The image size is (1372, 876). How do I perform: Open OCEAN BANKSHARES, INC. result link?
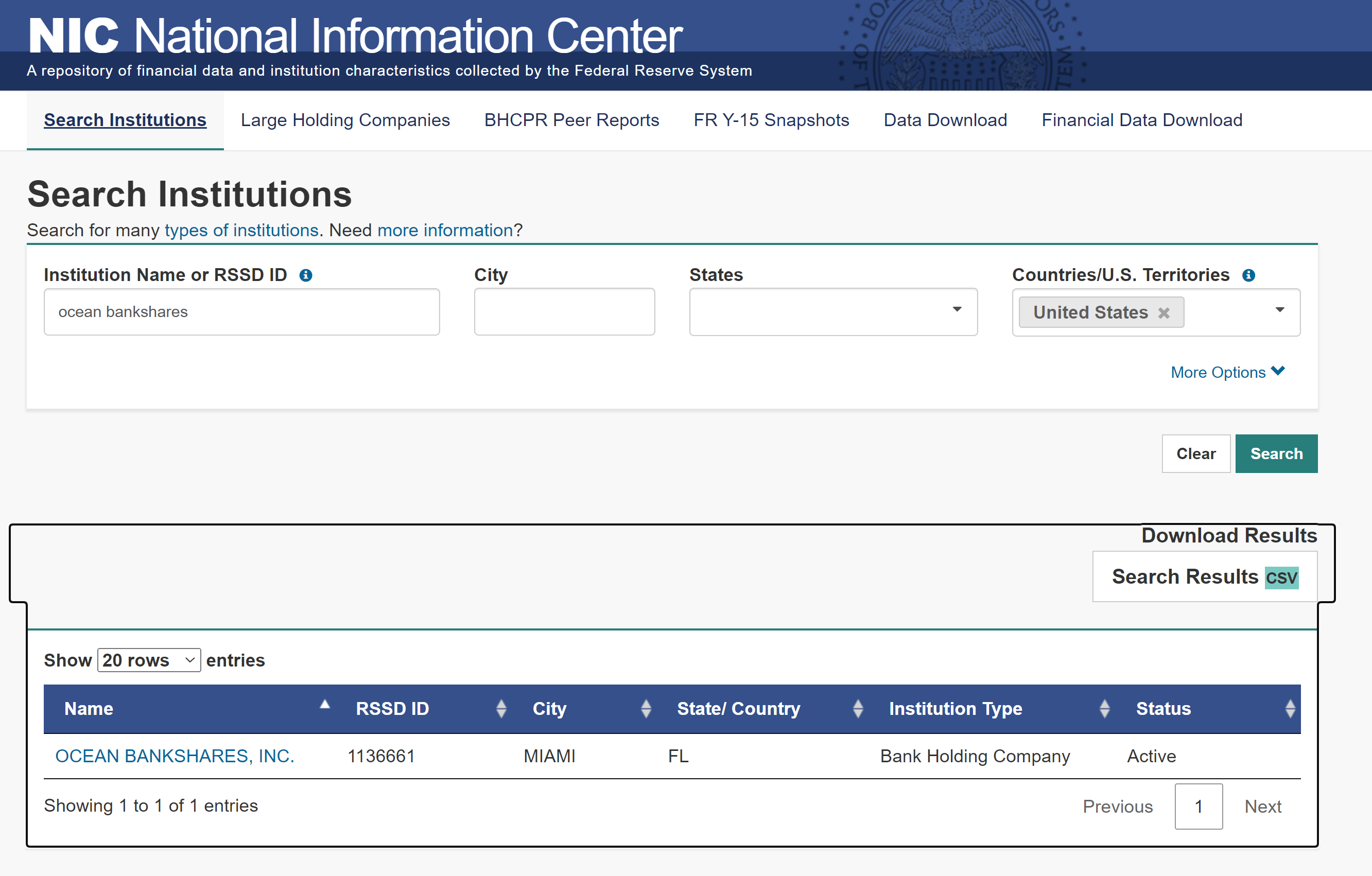175,756
